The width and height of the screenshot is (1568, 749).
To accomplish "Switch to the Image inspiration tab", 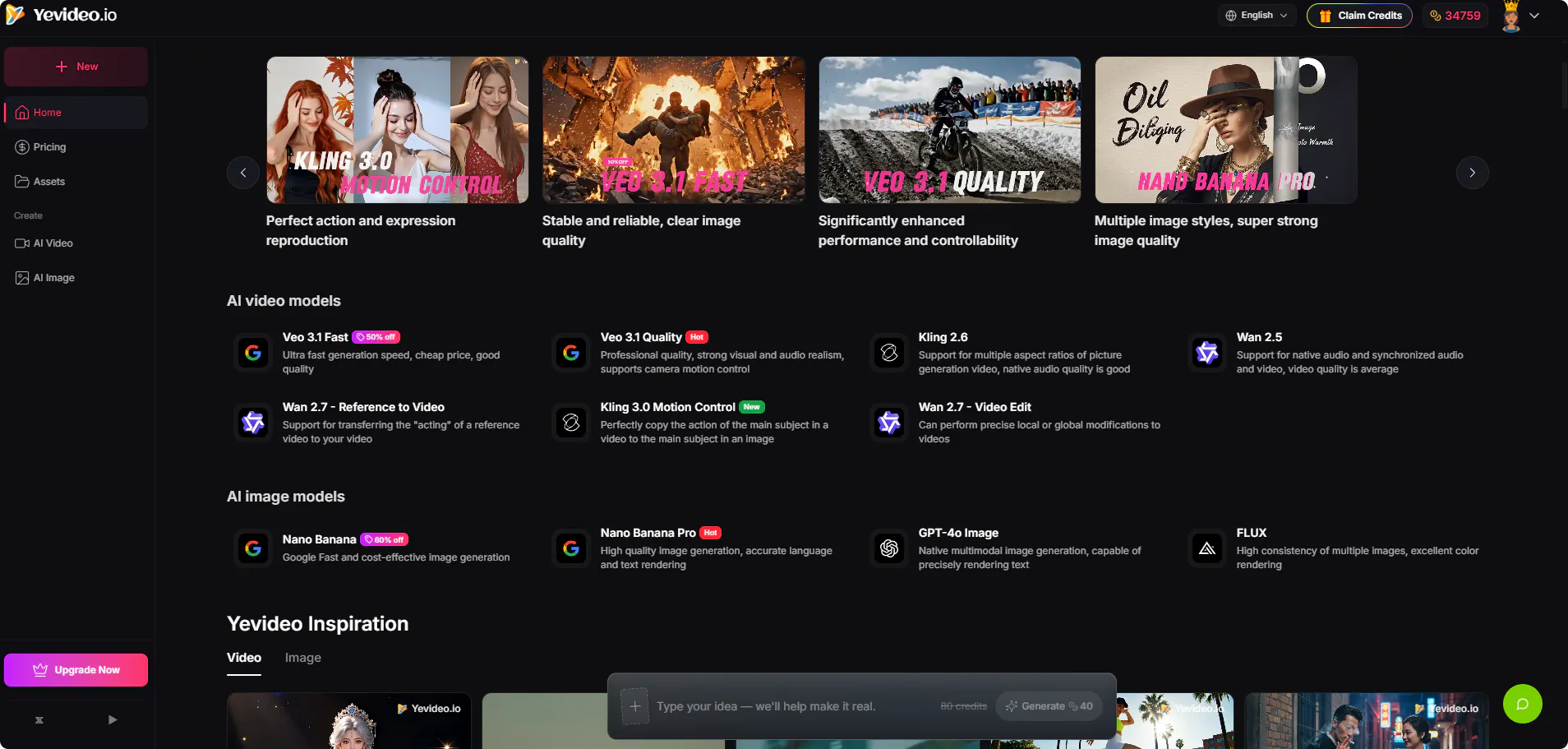I will (x=303, y=658).
